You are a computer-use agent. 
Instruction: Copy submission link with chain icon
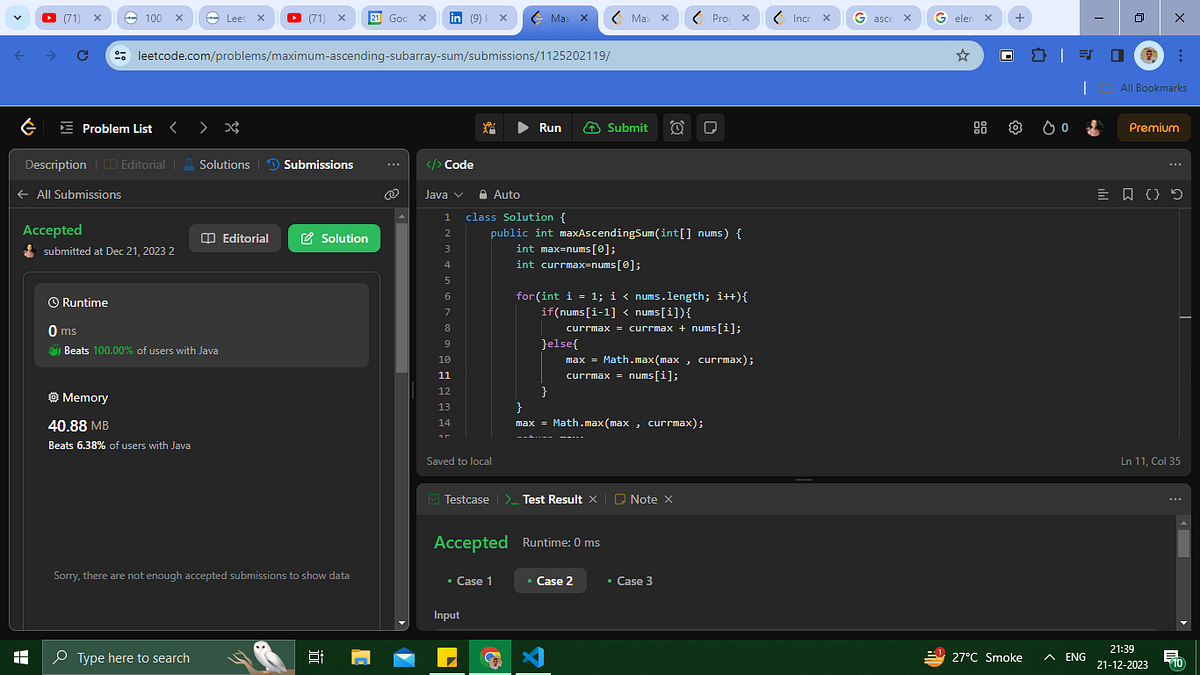click(x=391, y=194)
